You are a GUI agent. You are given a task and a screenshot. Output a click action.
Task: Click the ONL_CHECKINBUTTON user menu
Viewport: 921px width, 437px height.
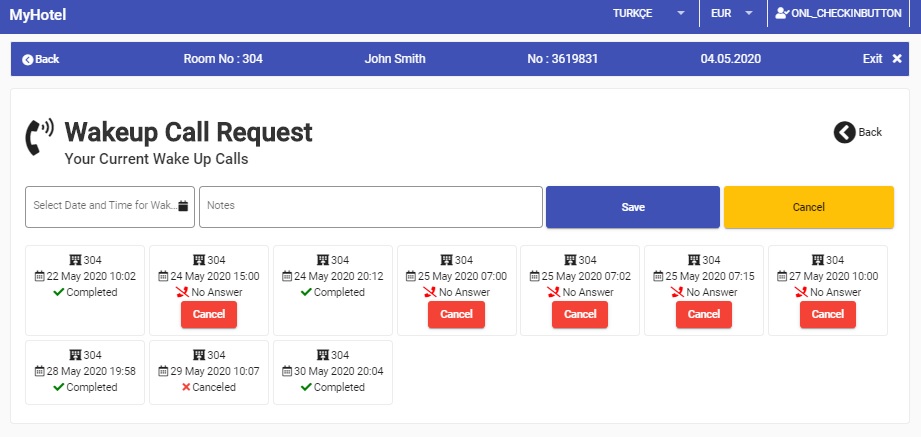(838, 14)
